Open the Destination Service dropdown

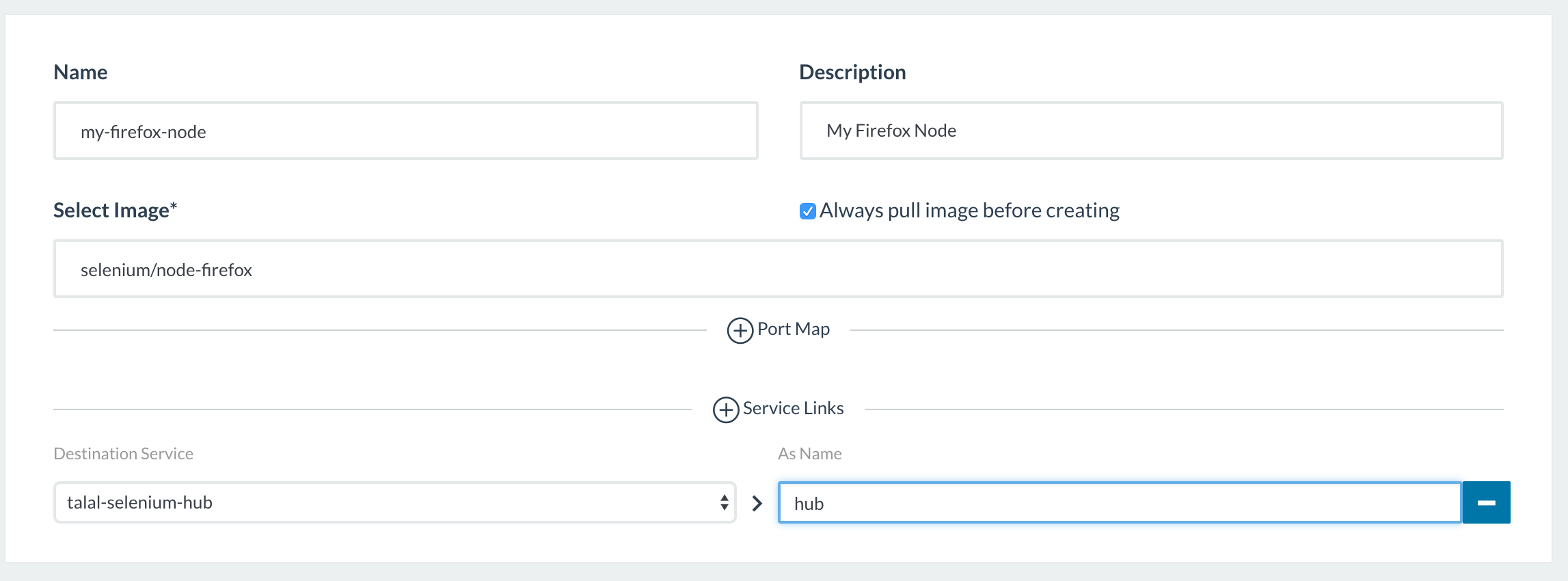pos(394,502)
